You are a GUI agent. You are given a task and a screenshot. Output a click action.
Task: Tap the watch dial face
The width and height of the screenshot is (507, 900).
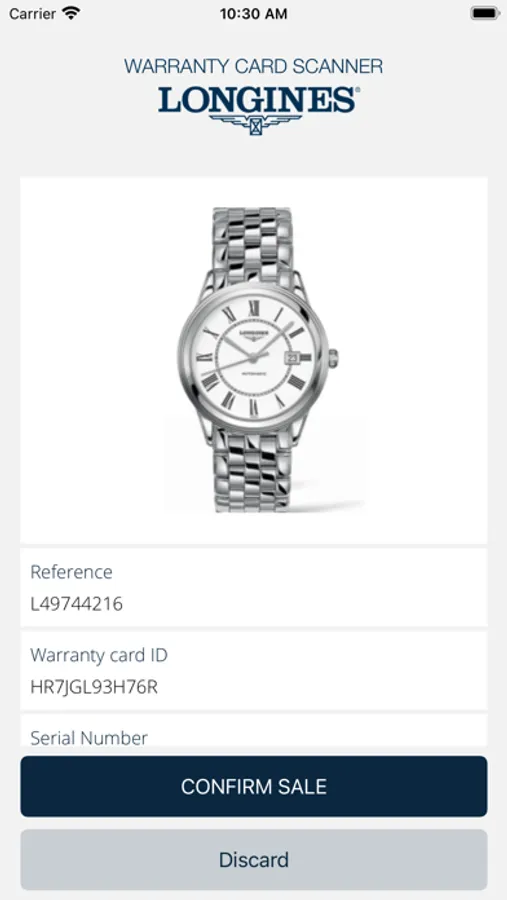point(253,358)
